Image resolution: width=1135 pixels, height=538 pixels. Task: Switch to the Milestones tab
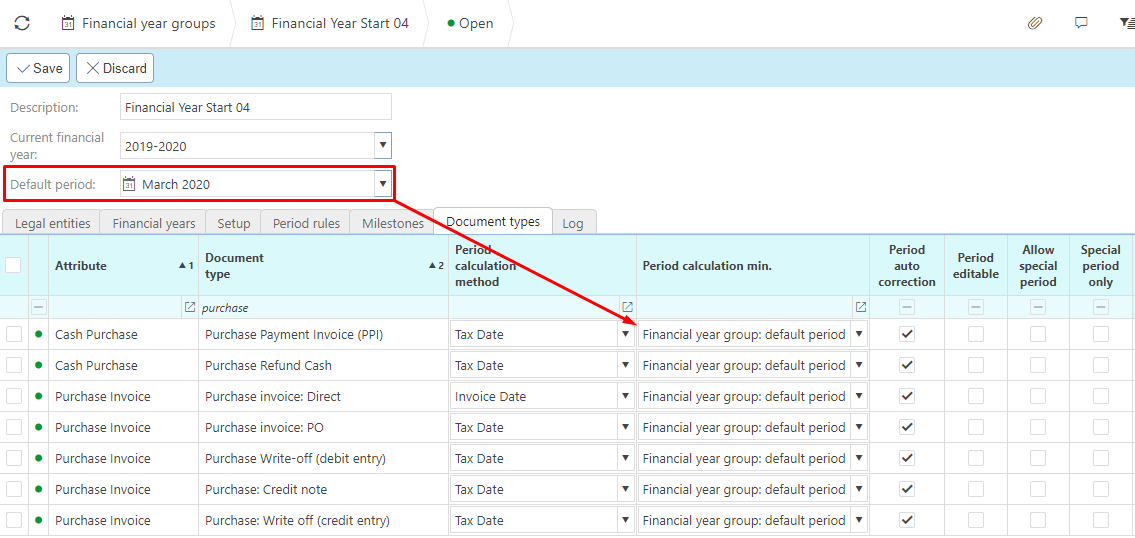point(393,223)
